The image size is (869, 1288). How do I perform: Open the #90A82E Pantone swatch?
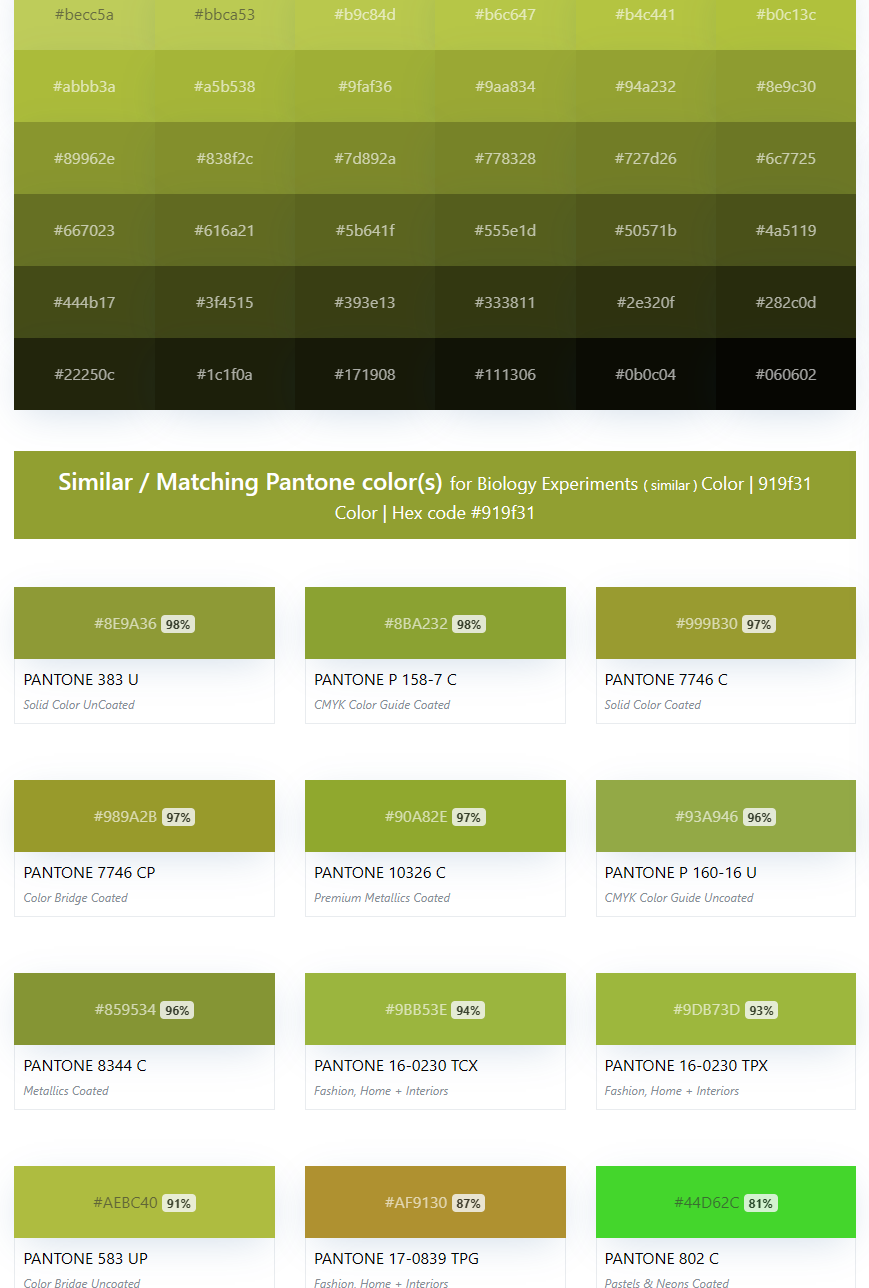coord(435,816)
